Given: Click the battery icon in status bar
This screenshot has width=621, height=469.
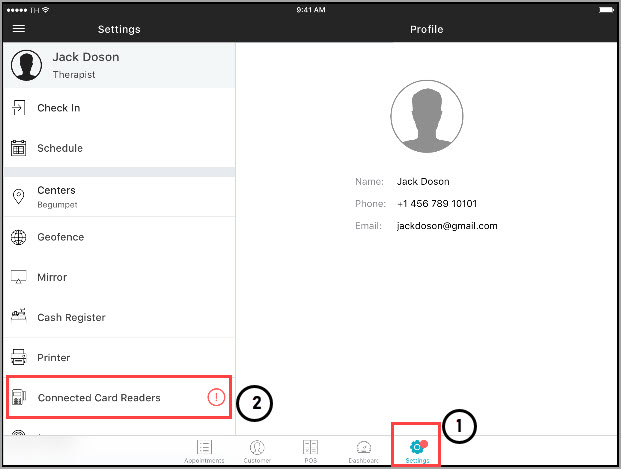Looking at the screenshot, I should (x=606, y=10).
